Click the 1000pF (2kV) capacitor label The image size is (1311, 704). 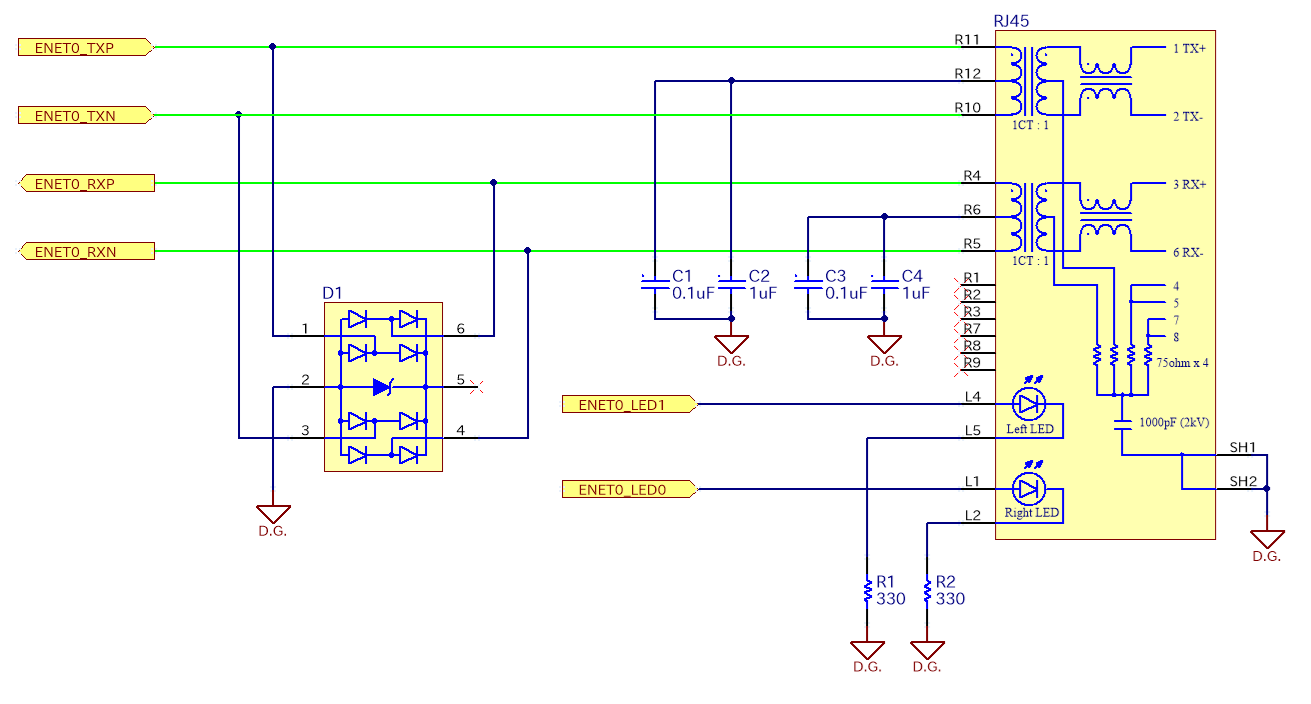1174,422
